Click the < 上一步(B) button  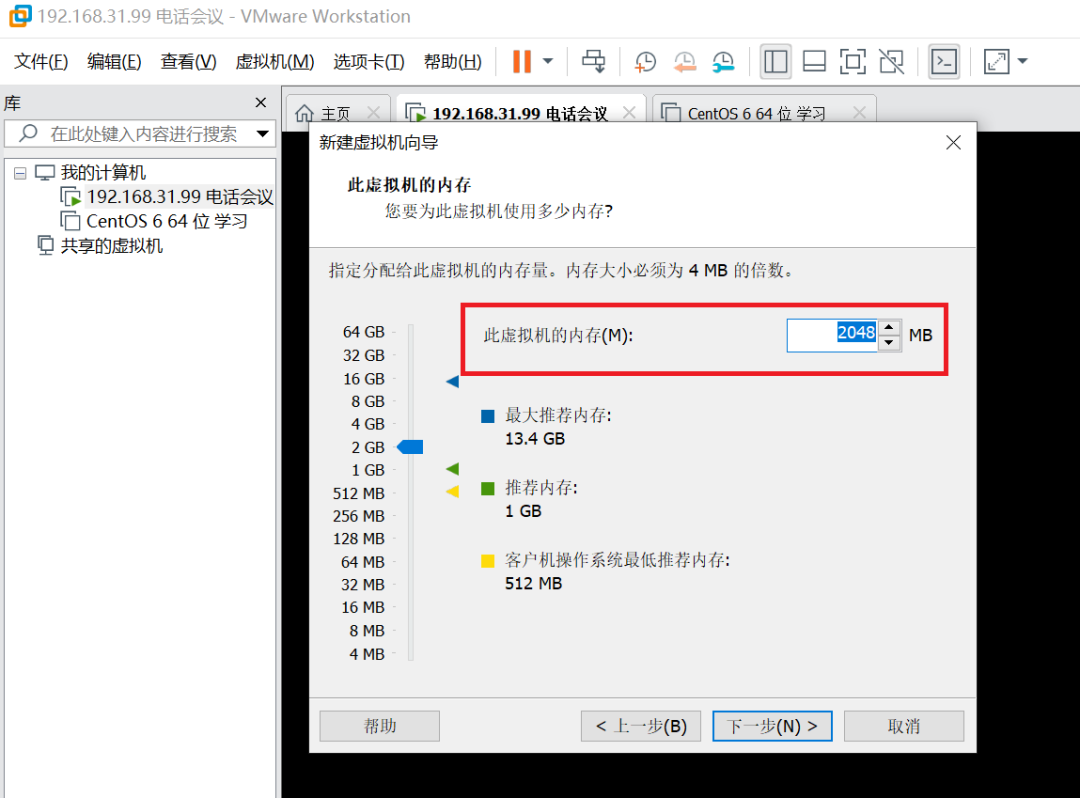pyautogui.click(x=641, y=726)
